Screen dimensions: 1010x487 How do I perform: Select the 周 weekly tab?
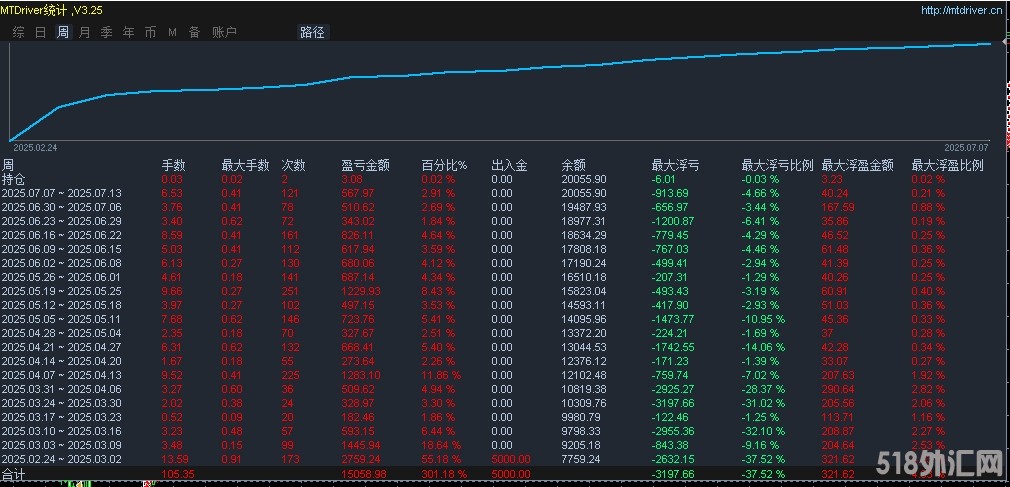(62, 32)
